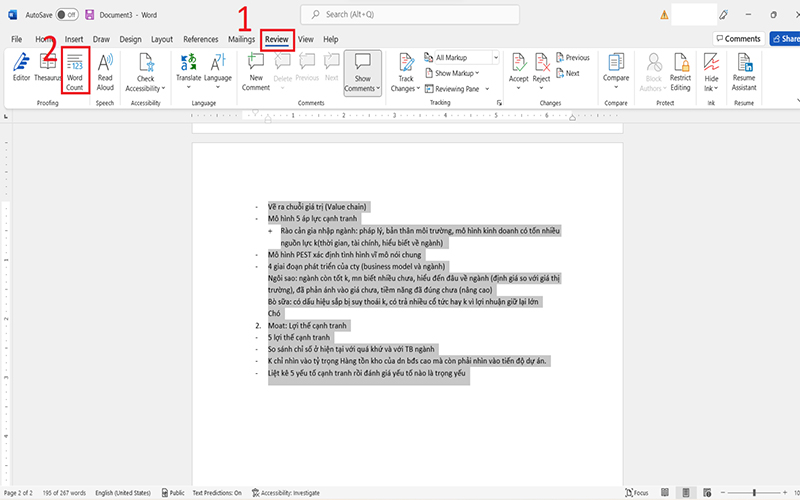Expand Accept dropdown arrow

[518, 88]
